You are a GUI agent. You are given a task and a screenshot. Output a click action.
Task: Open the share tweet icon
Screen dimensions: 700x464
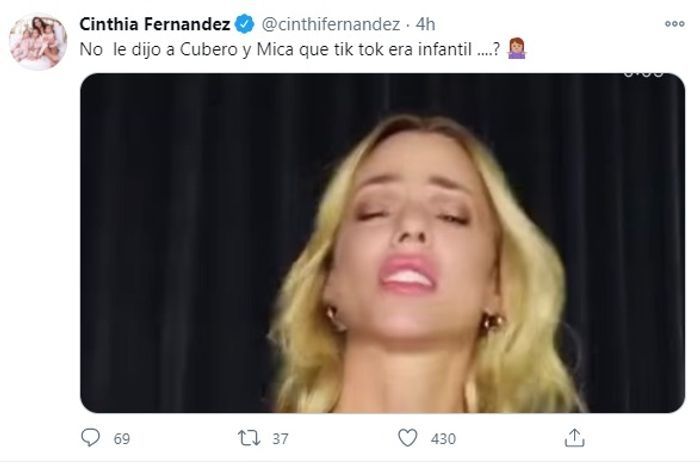pos(574,438)
